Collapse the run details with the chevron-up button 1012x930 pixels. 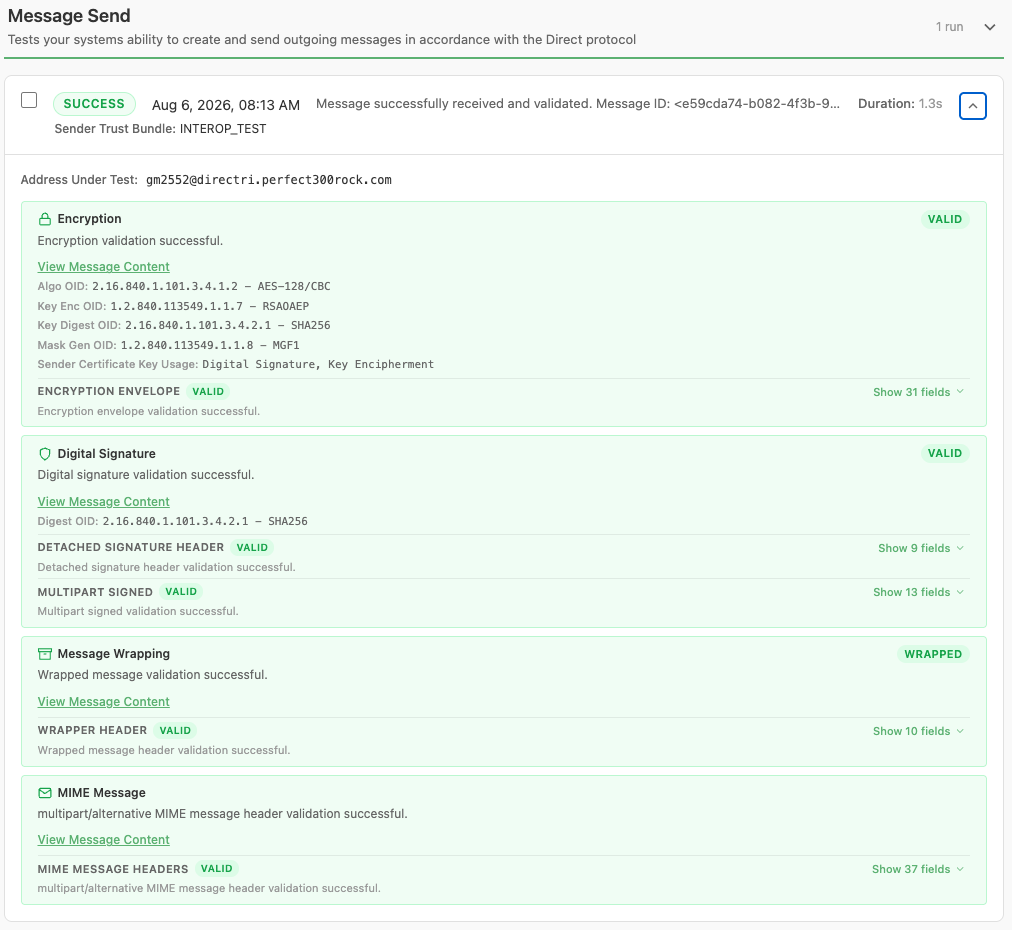pyautogui.click(x=973, y=106)
